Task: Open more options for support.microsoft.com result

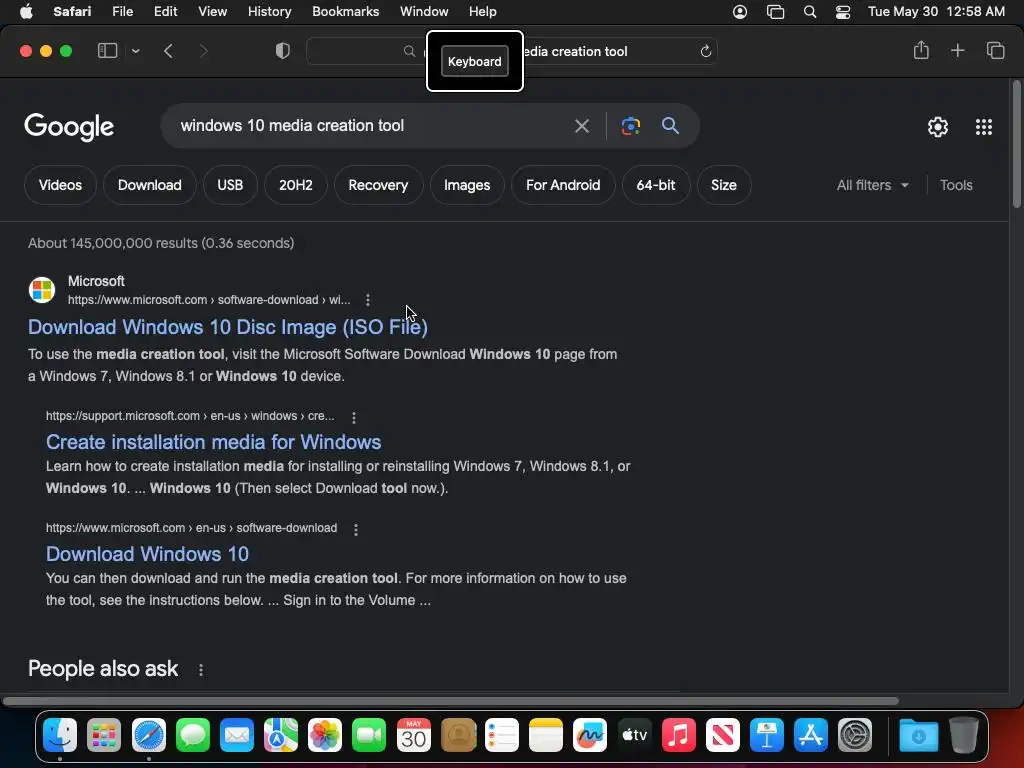Action: [354, 417]
